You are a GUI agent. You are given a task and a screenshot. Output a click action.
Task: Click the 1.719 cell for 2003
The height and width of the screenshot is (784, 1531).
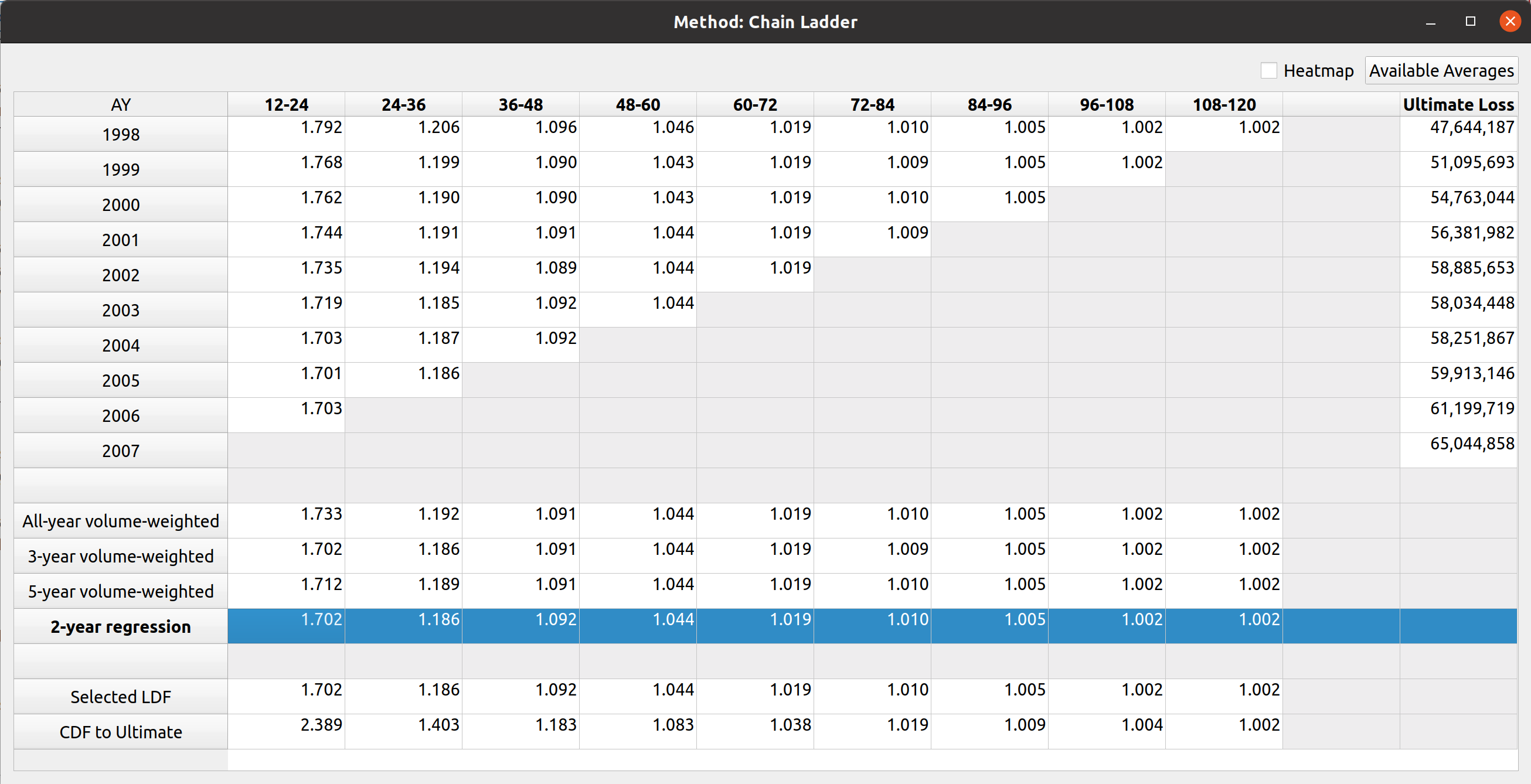pyautogui.click(x=287, y=310)
